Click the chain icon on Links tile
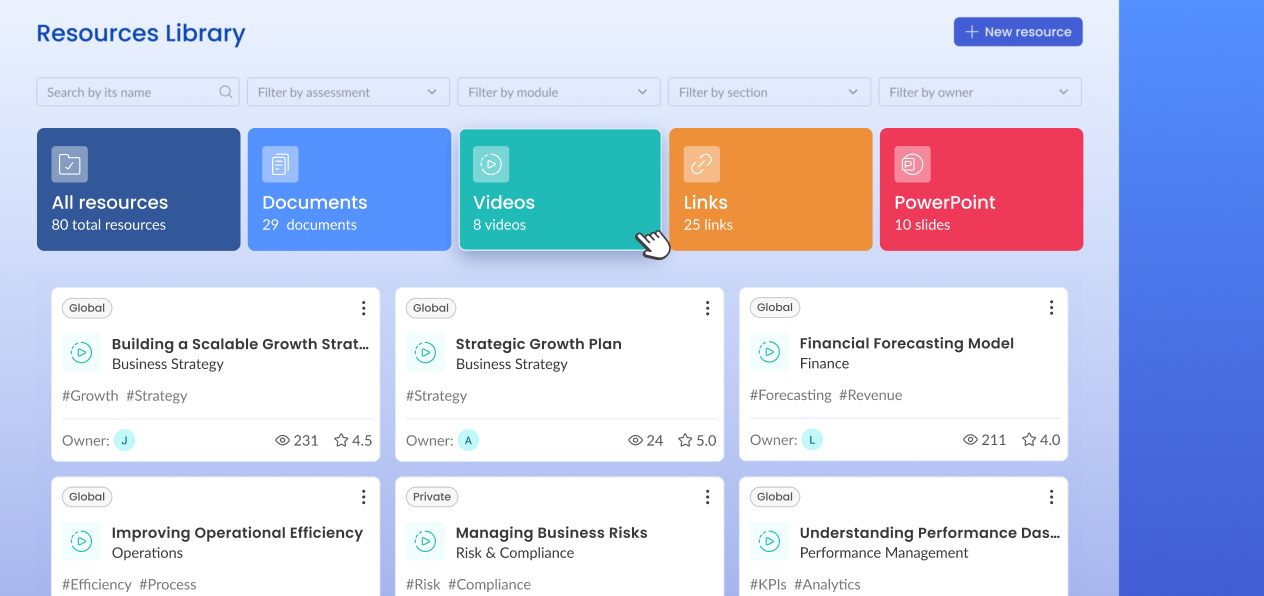The height and width of the screenshot is (596, 1264). click(x=702, y=164)
